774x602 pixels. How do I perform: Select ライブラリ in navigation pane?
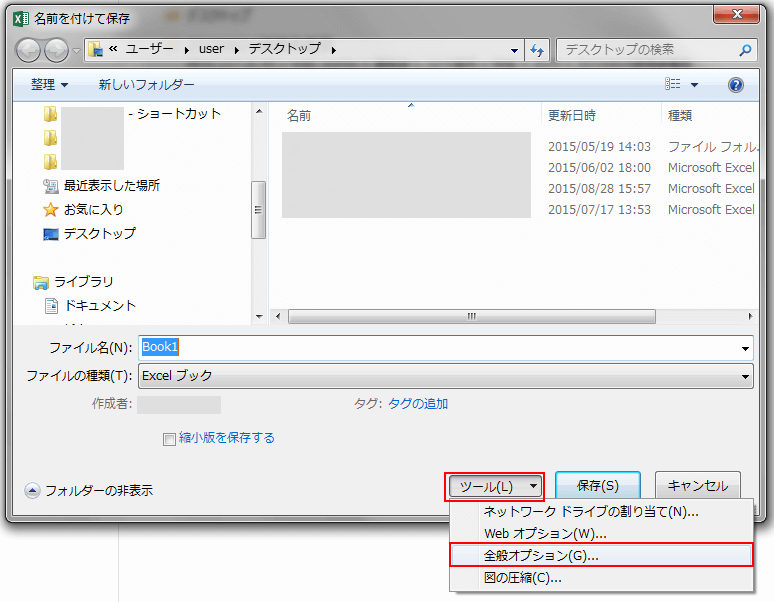click(73, 282)
